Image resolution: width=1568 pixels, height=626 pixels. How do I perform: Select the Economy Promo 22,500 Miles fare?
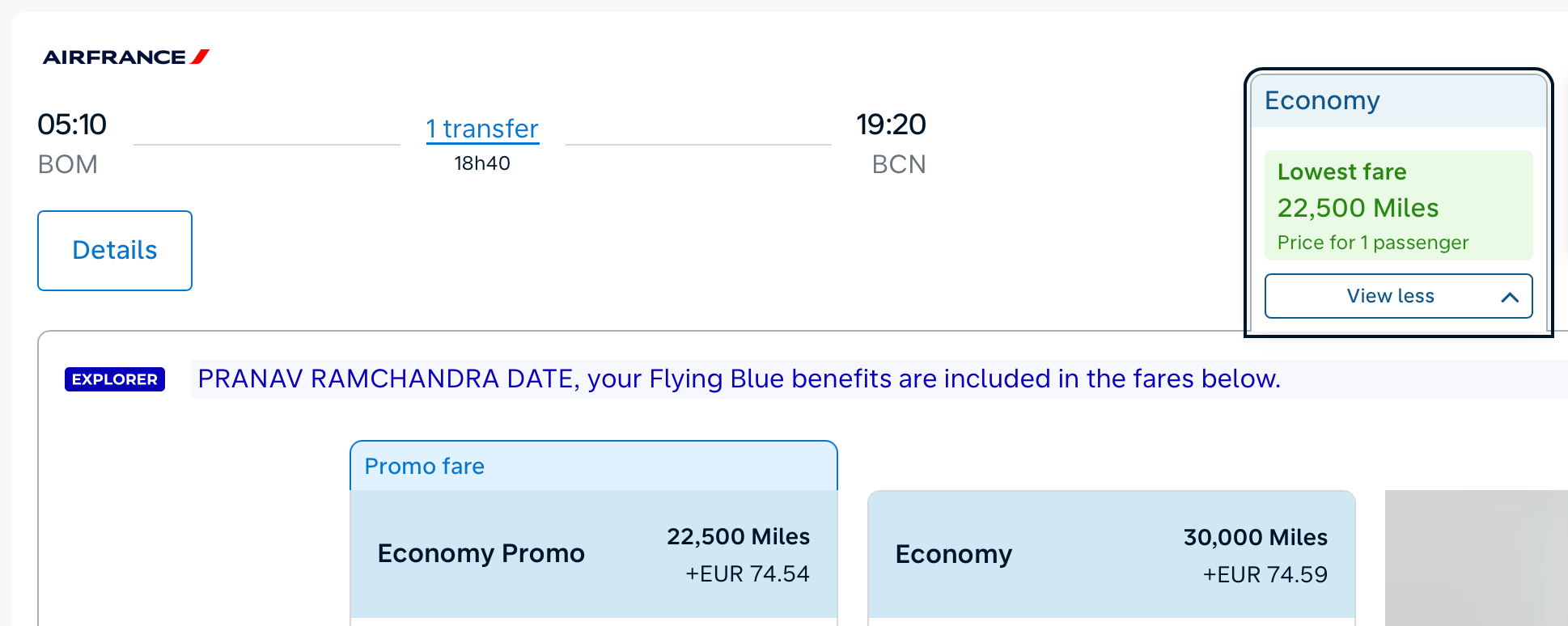tap(593, 554)
